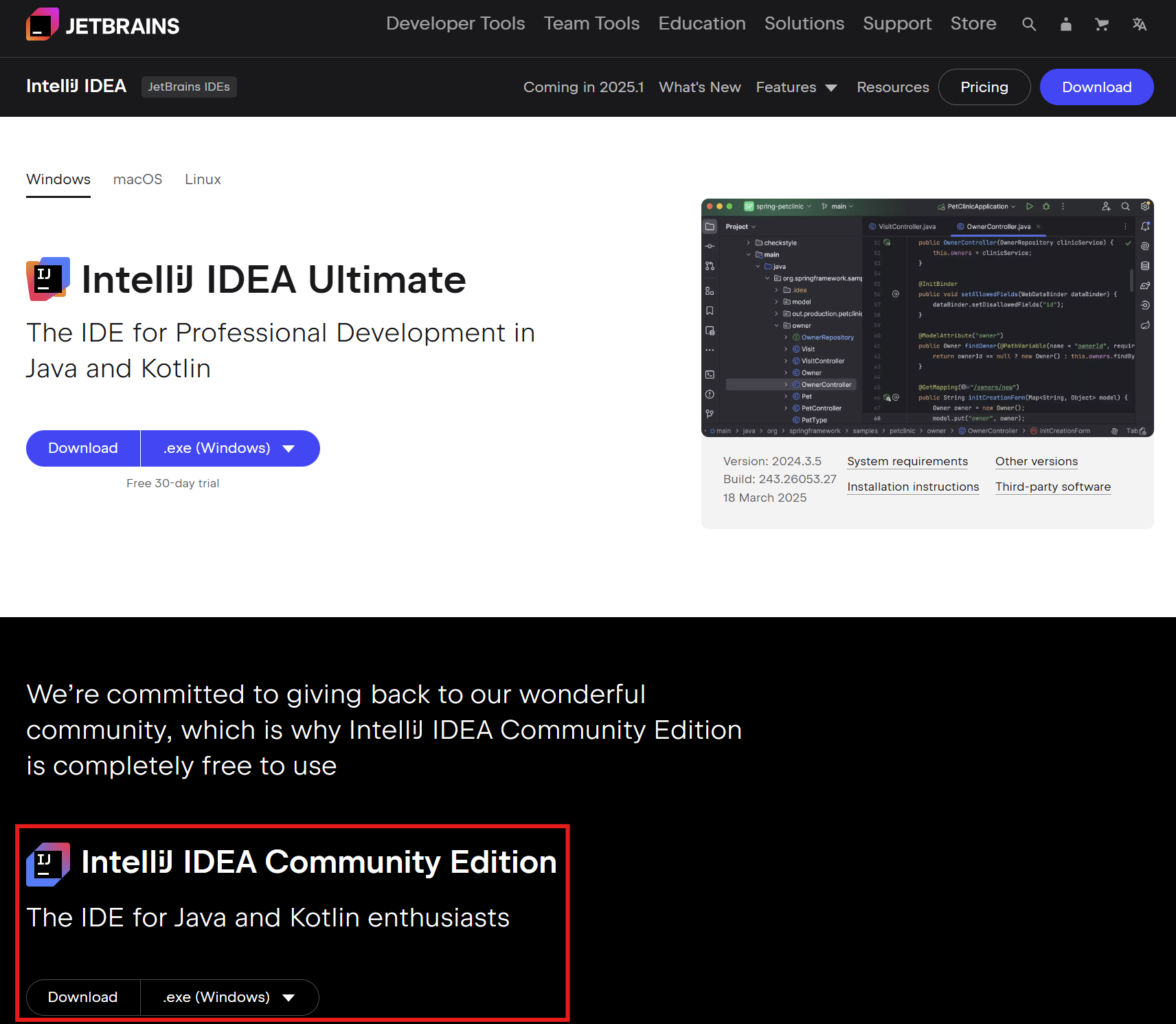This screenshot has width=1176, height=1024.
Task: Open Resources page
Action: click(x=893, y=87)
